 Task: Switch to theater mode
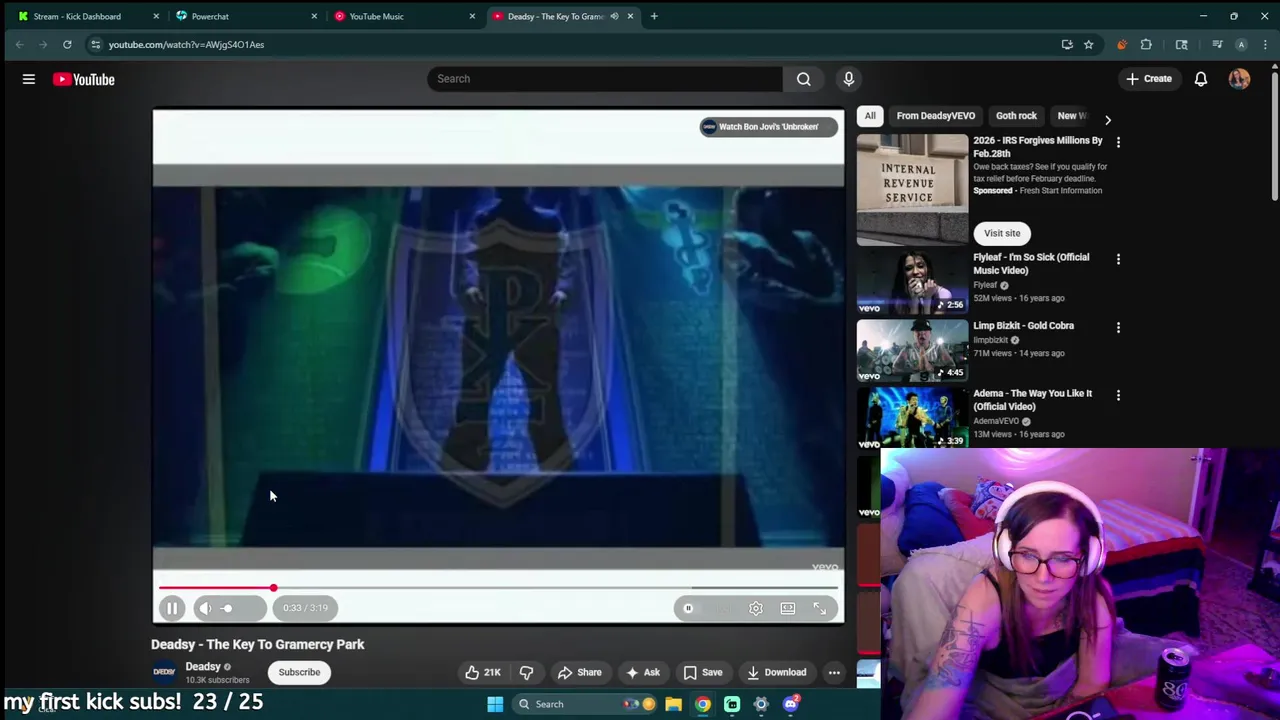coord(788,608)
